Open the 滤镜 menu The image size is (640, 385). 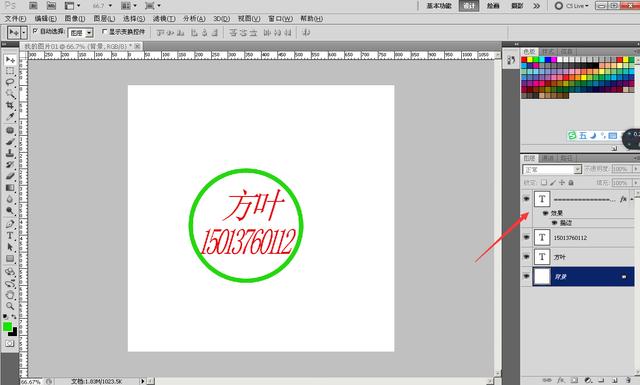point(164,19)
